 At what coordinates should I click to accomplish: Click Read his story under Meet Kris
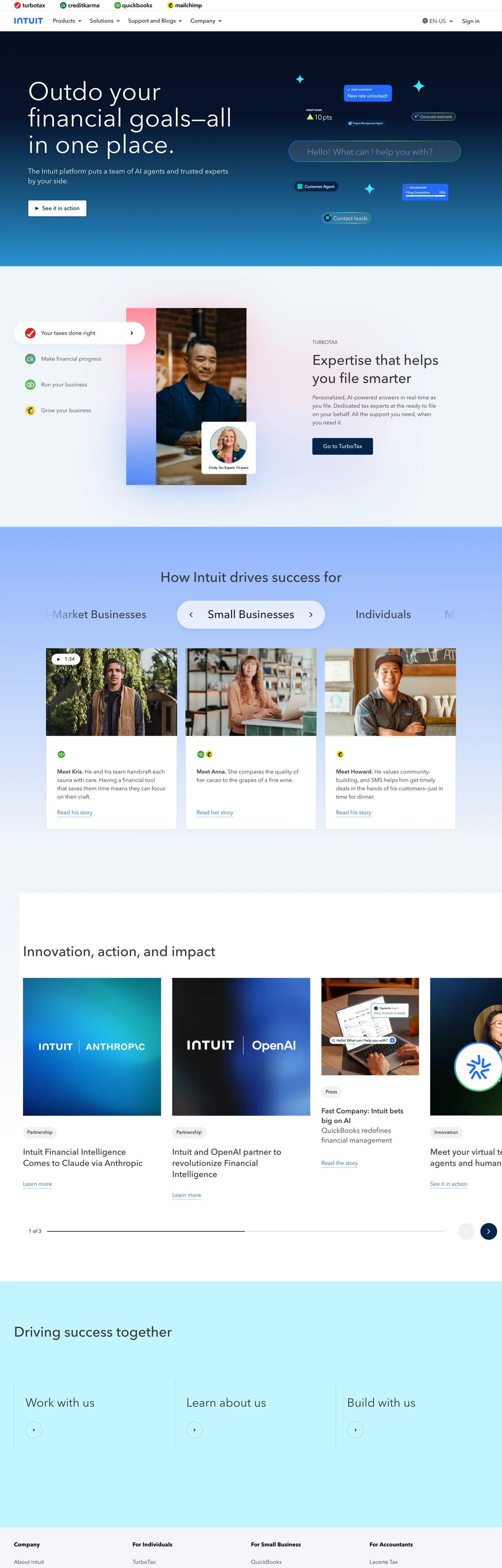coord(75,813)
